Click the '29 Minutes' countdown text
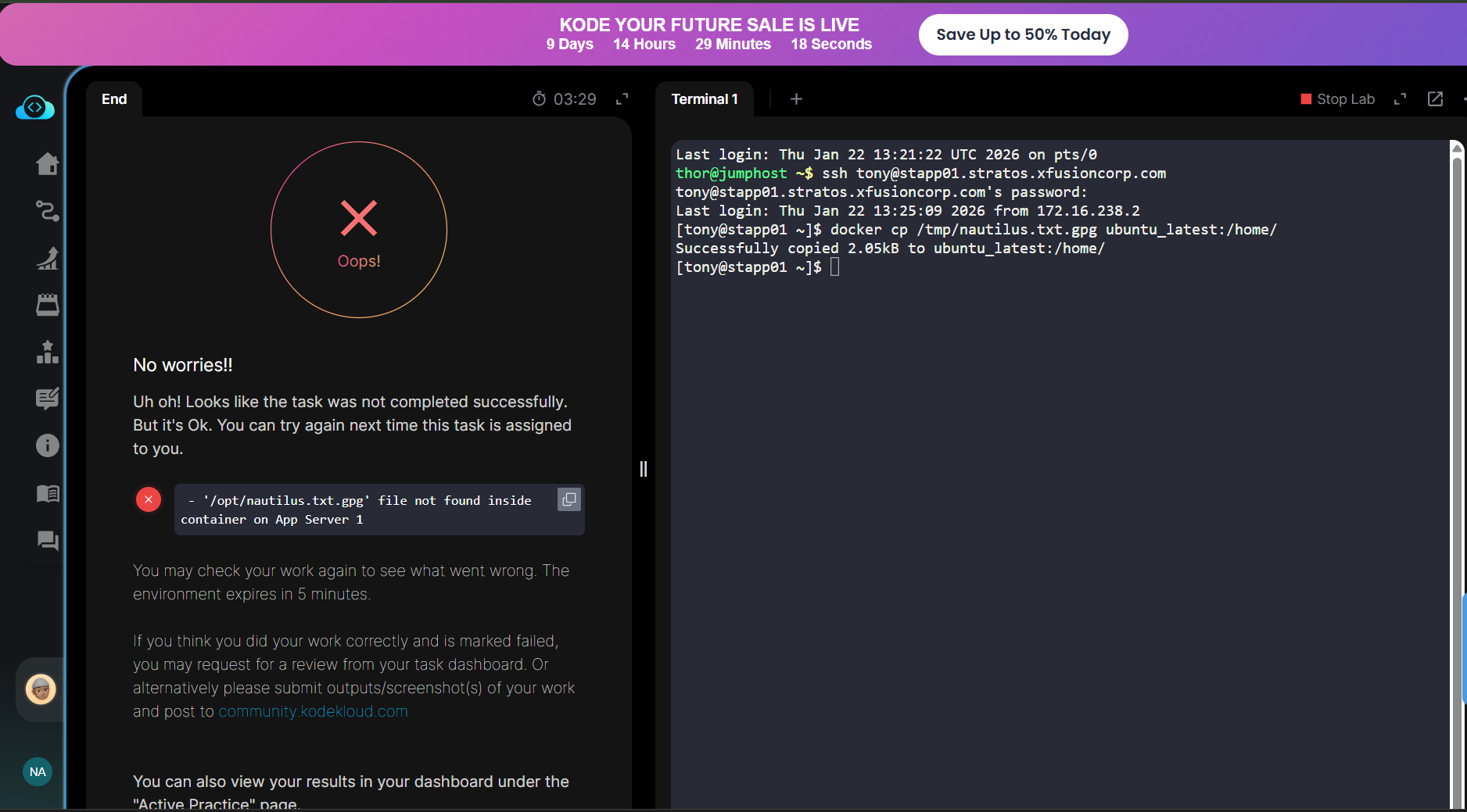1467x812 pixels. (733, 45)
